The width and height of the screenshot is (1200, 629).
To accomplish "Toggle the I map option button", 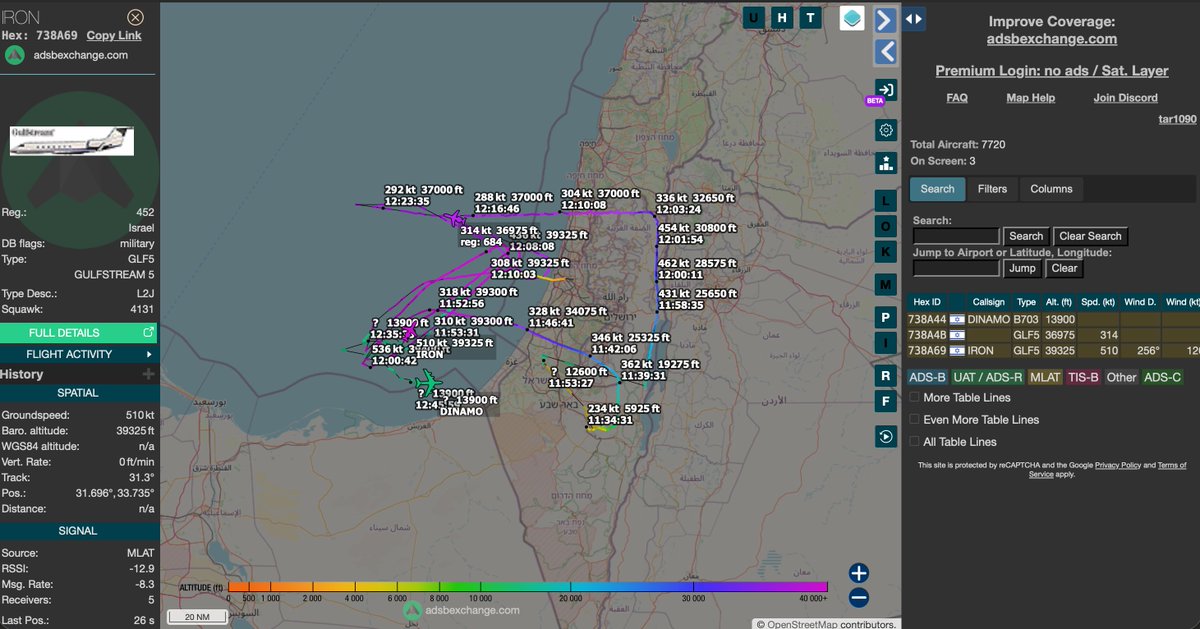I will coord(885,344).
